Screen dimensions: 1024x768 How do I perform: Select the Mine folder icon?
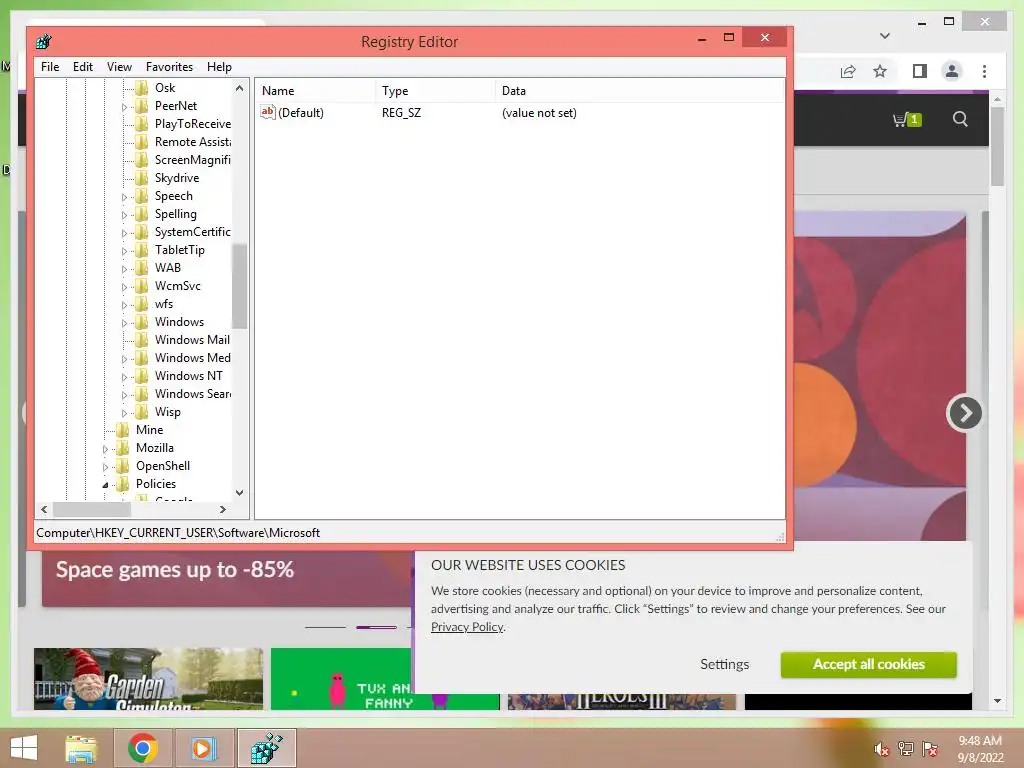[x=123, y=430]
